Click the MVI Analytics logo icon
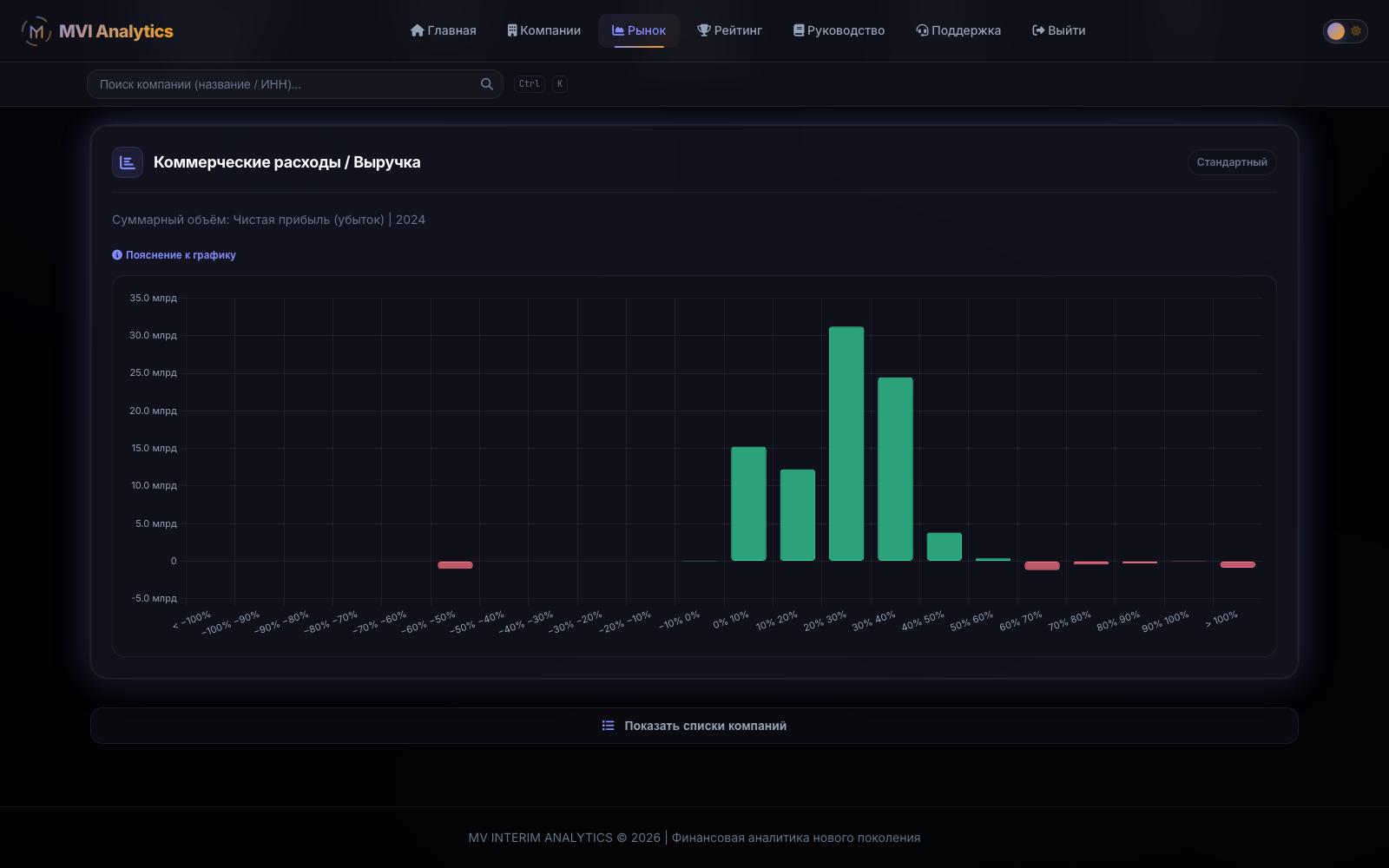Image resolution: width=1389 pixels, height=868 pixels. 36,31
